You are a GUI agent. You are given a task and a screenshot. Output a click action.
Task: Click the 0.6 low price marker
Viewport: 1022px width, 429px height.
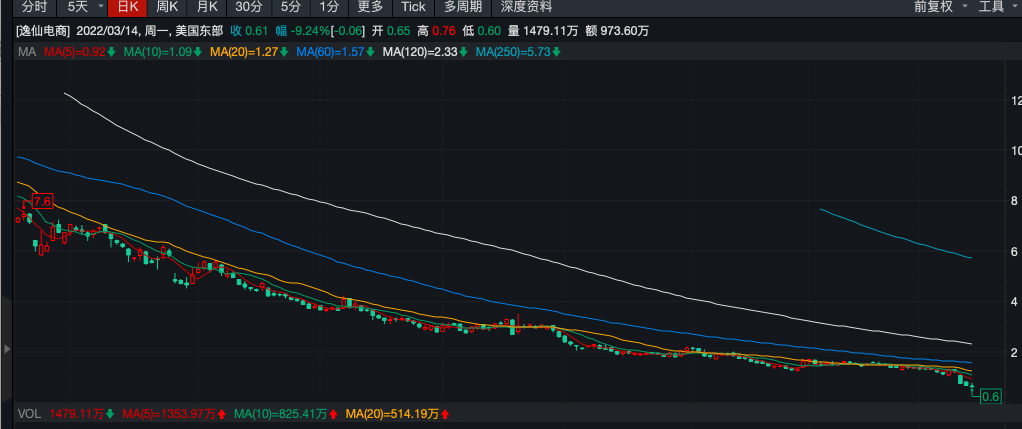990,396
